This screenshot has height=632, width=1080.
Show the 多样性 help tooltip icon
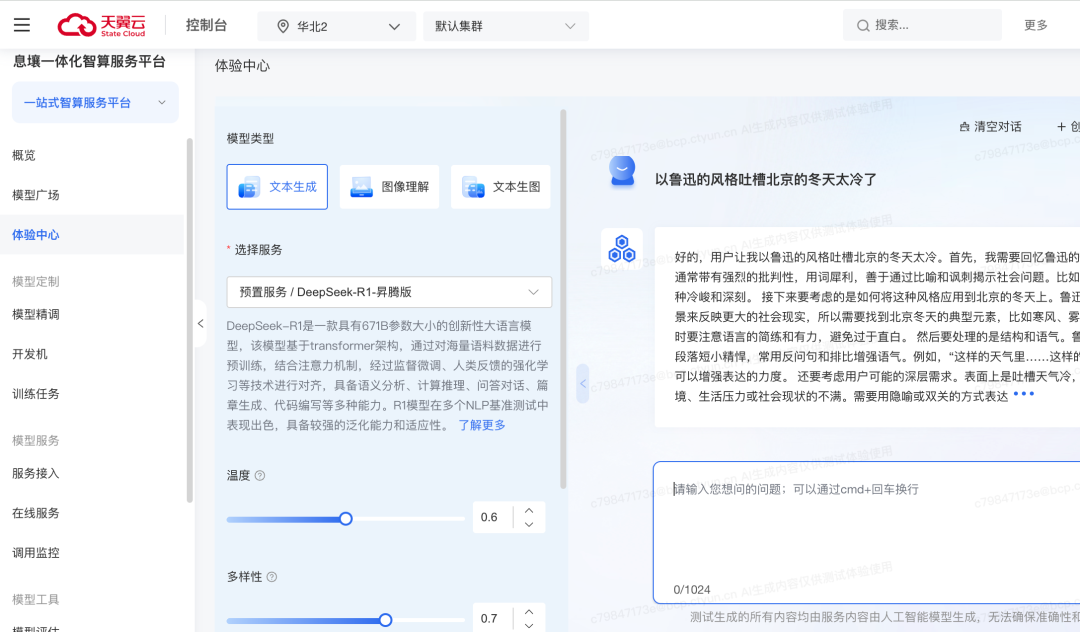271,577
